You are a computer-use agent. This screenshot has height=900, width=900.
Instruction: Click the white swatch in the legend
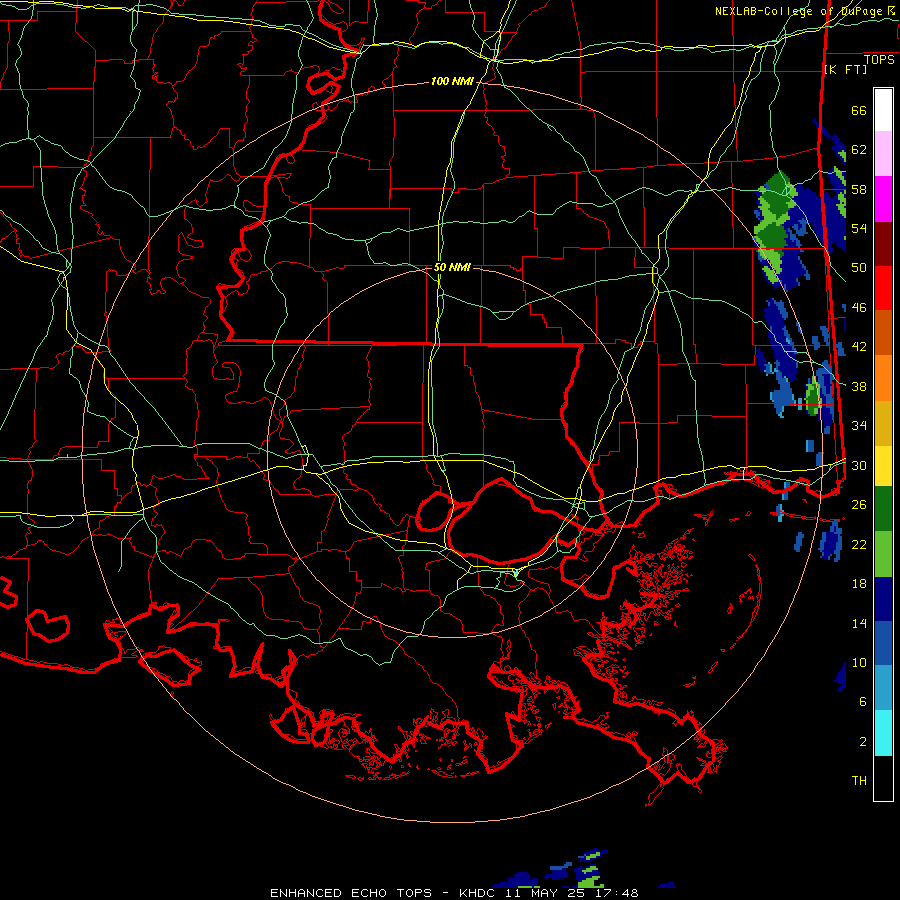tap(883, 110)
